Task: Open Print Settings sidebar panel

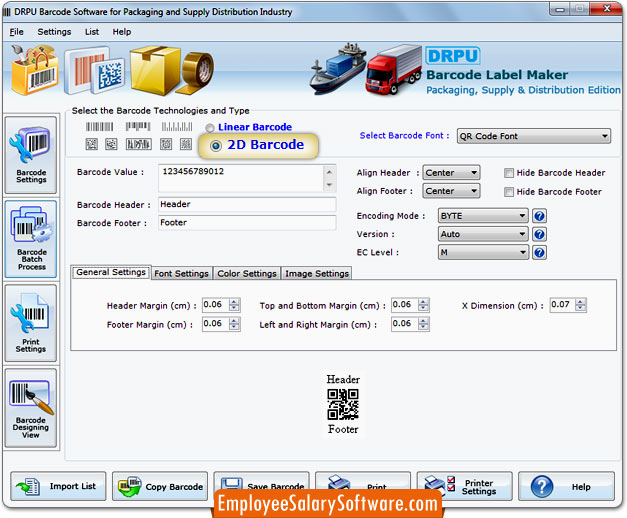Action: (31, 323)
